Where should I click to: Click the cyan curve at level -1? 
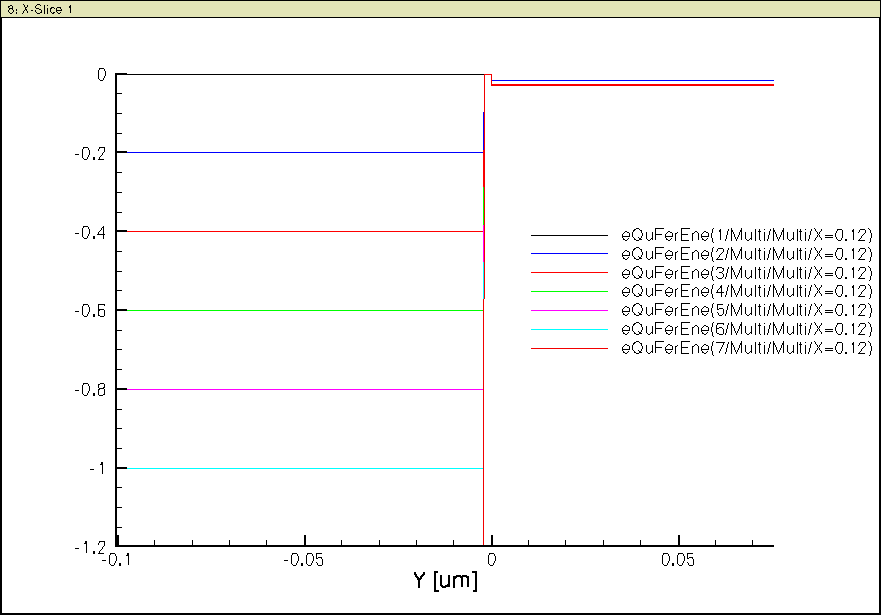[305, 468]
